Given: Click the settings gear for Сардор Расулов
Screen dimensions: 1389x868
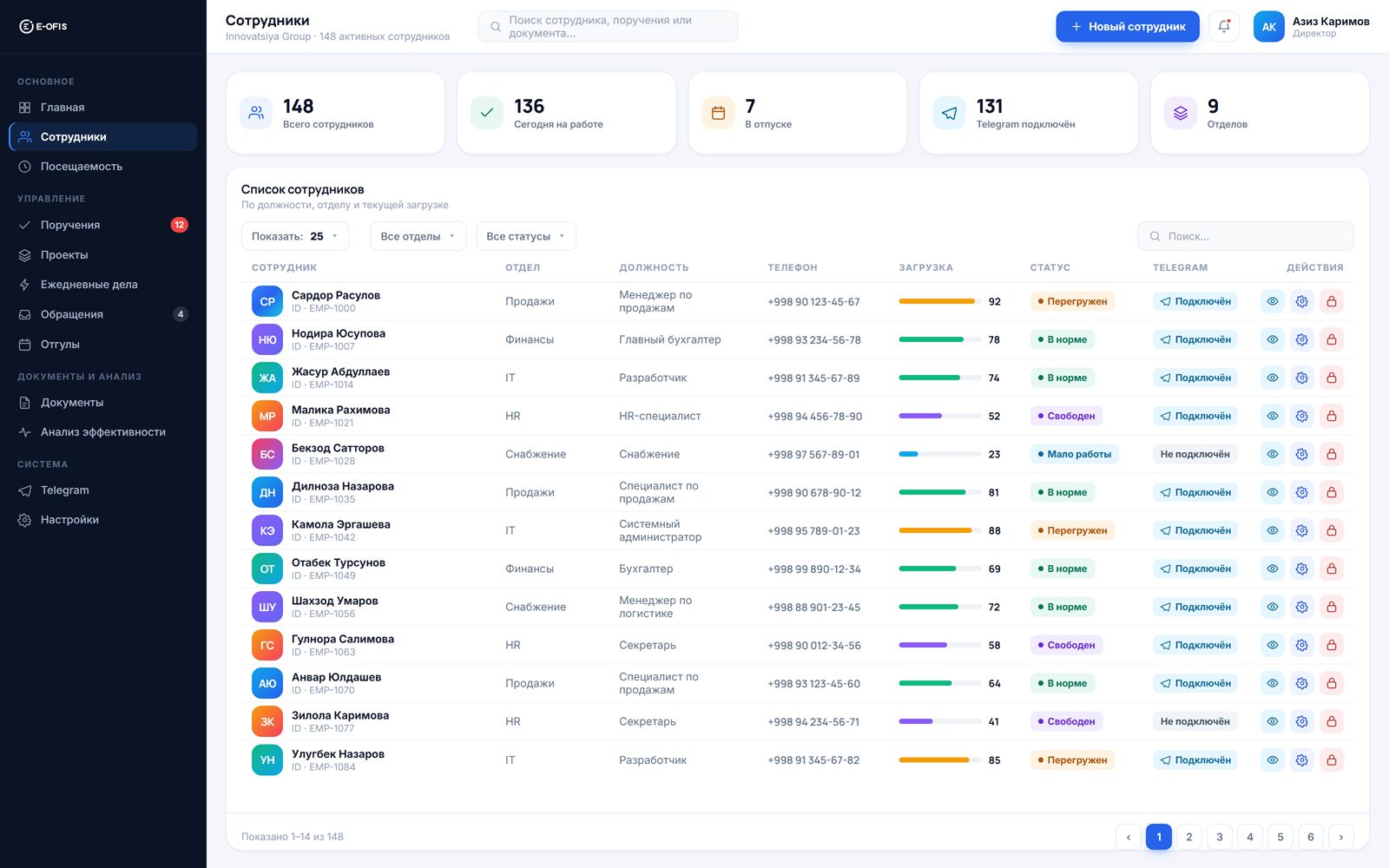Looking at the screenshot, I should tap(1301, 301).
